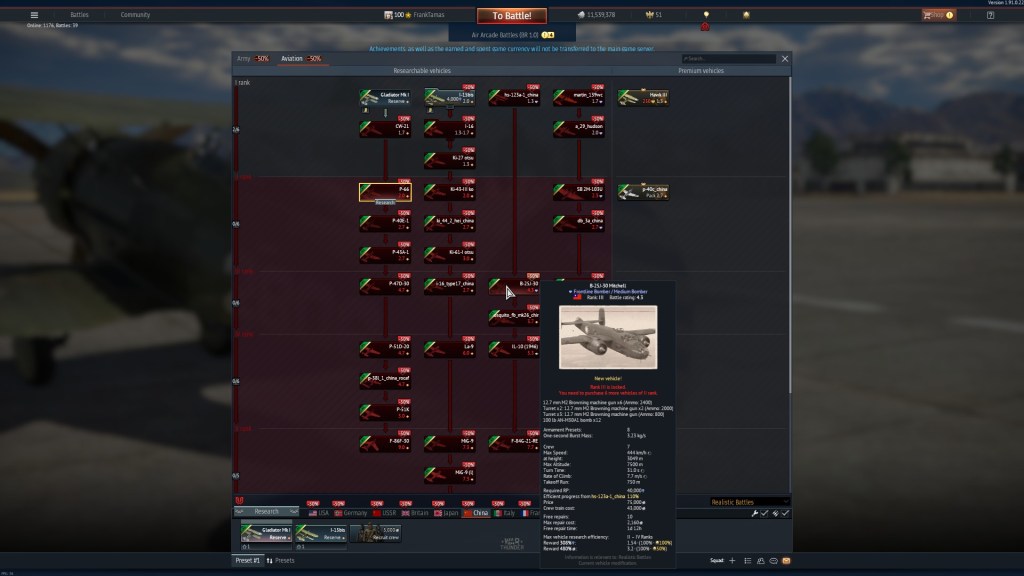Click the To Battle! button
Viewport: 1024px width, 576px height.
(x=511, y=16)
